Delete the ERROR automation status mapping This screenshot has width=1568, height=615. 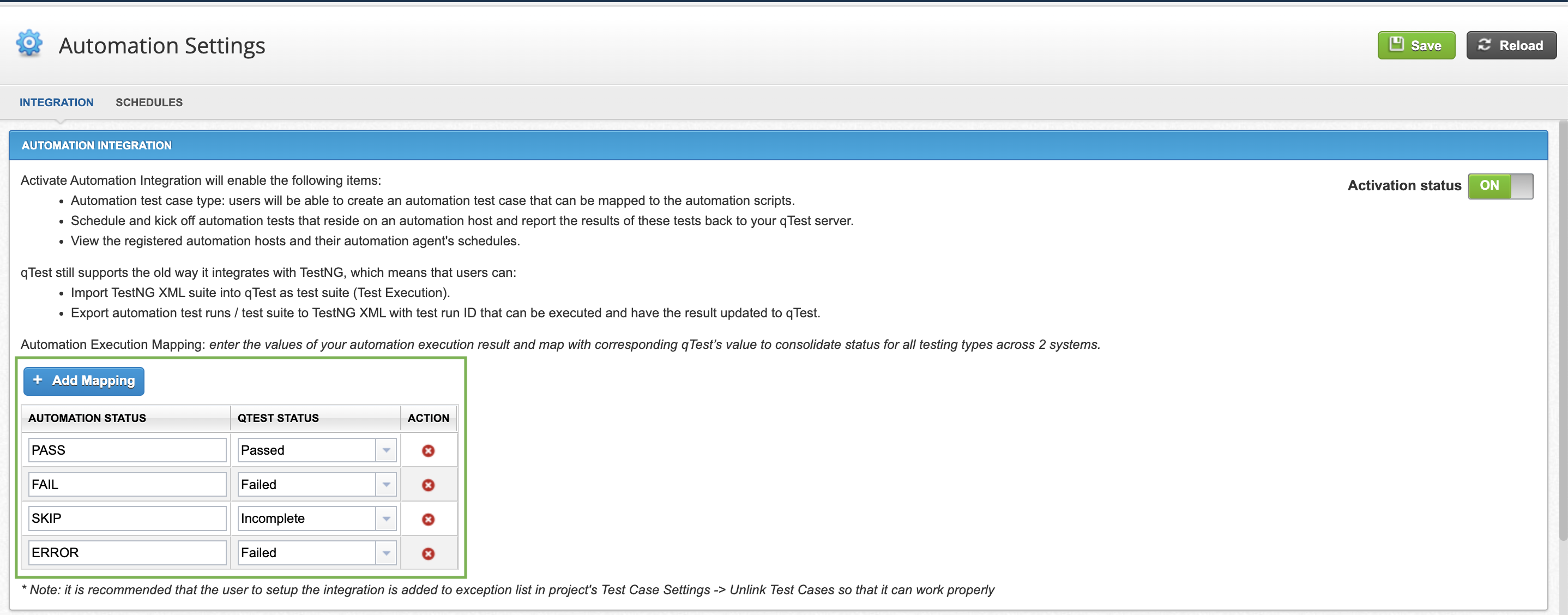click(x=428, y=553)
